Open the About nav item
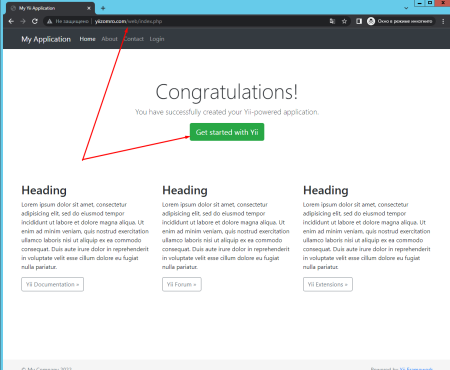 [x=109, y=39]
